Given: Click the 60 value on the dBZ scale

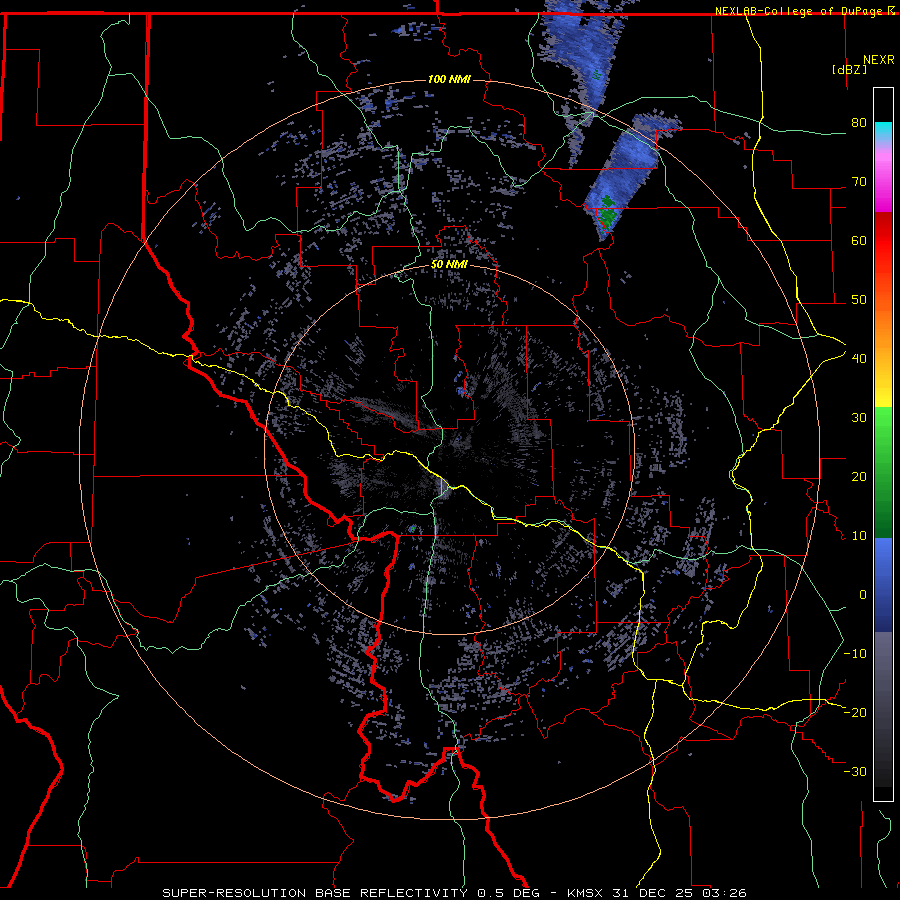Looking at the screenshot, I should (x=859, y=240).
